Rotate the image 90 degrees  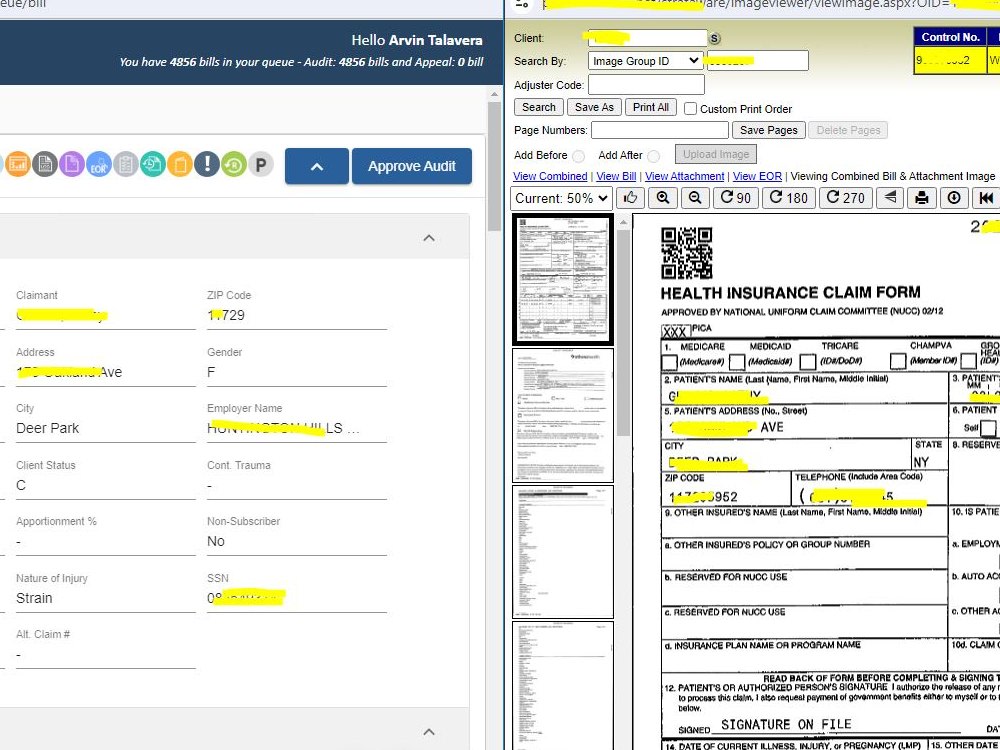[735, 198]
